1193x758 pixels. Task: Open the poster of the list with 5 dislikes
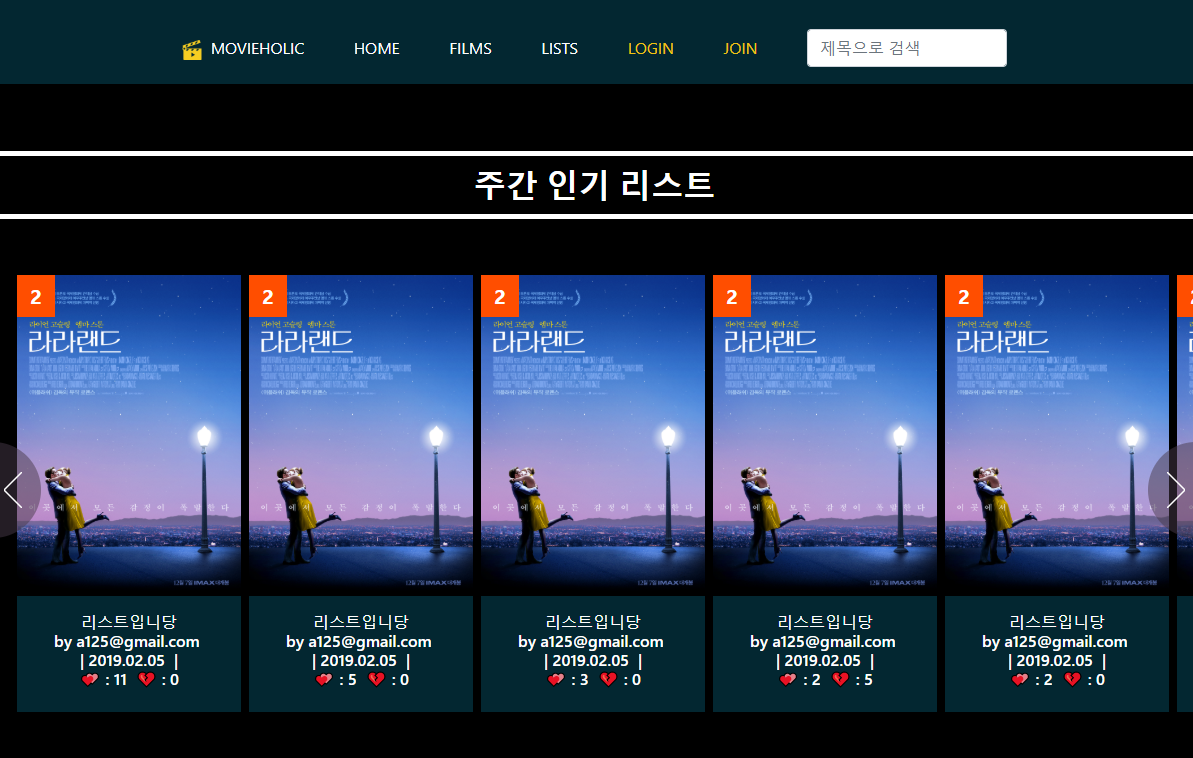point(825,435)
